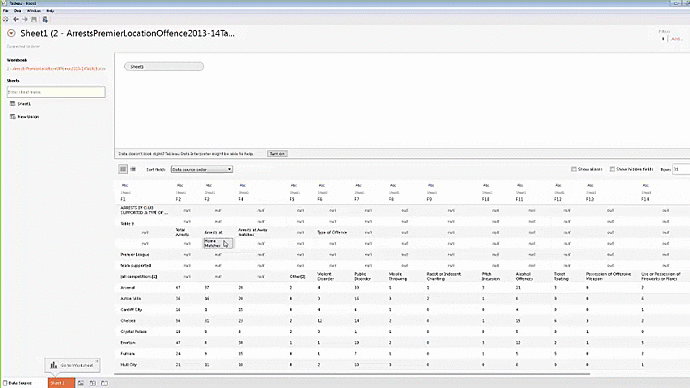Viewport: 690px width, 388px height.
Task: Click the 'Premier League' cell
Action: 135,254
